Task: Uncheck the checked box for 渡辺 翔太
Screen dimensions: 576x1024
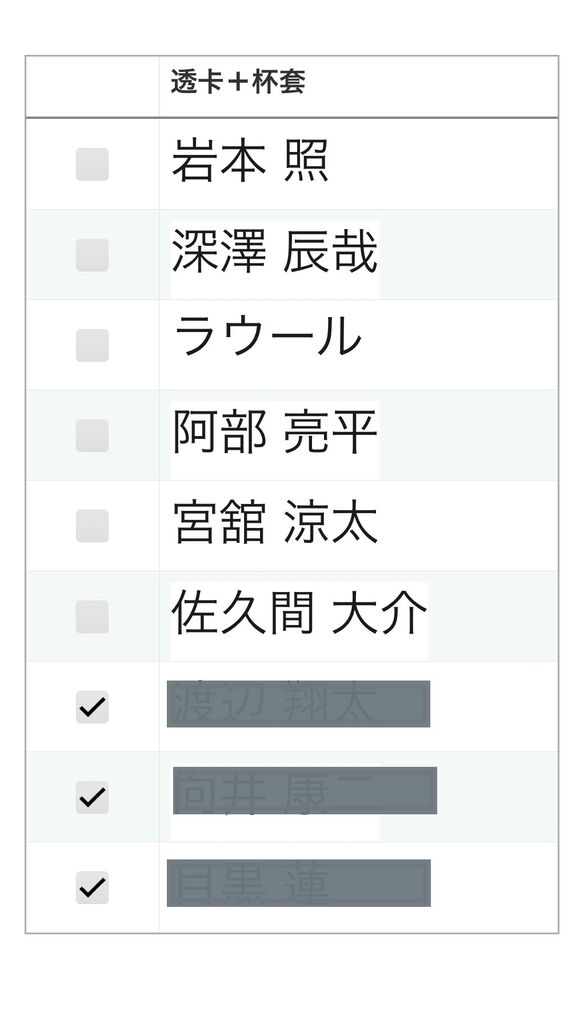Action: click(x=92, y=707)
